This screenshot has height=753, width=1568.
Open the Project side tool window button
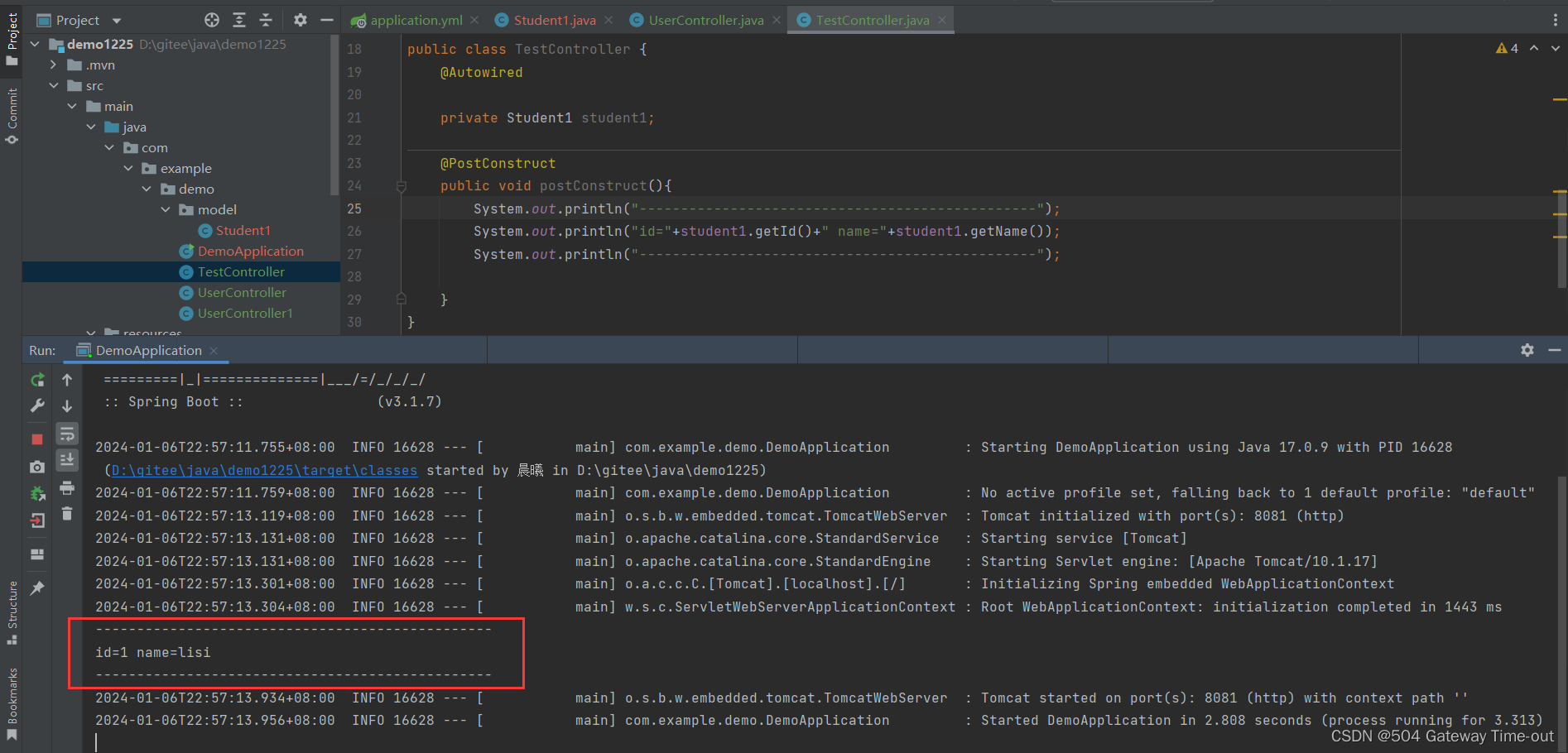(x=12, y=39)
